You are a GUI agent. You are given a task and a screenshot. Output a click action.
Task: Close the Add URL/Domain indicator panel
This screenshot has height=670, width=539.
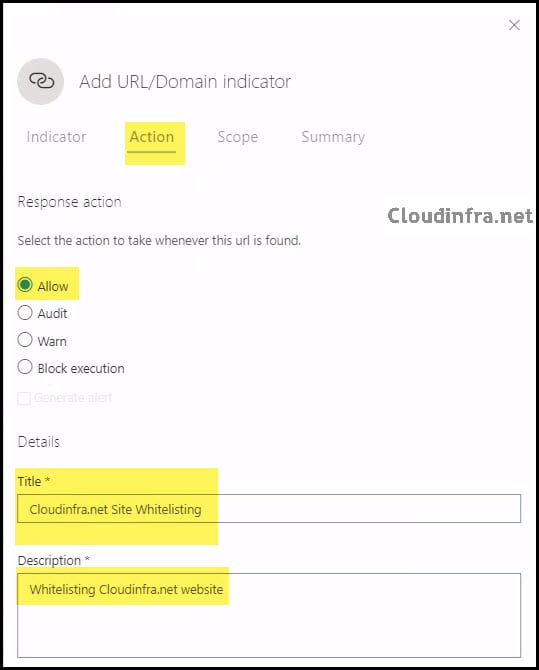click(x=514, y=25)
